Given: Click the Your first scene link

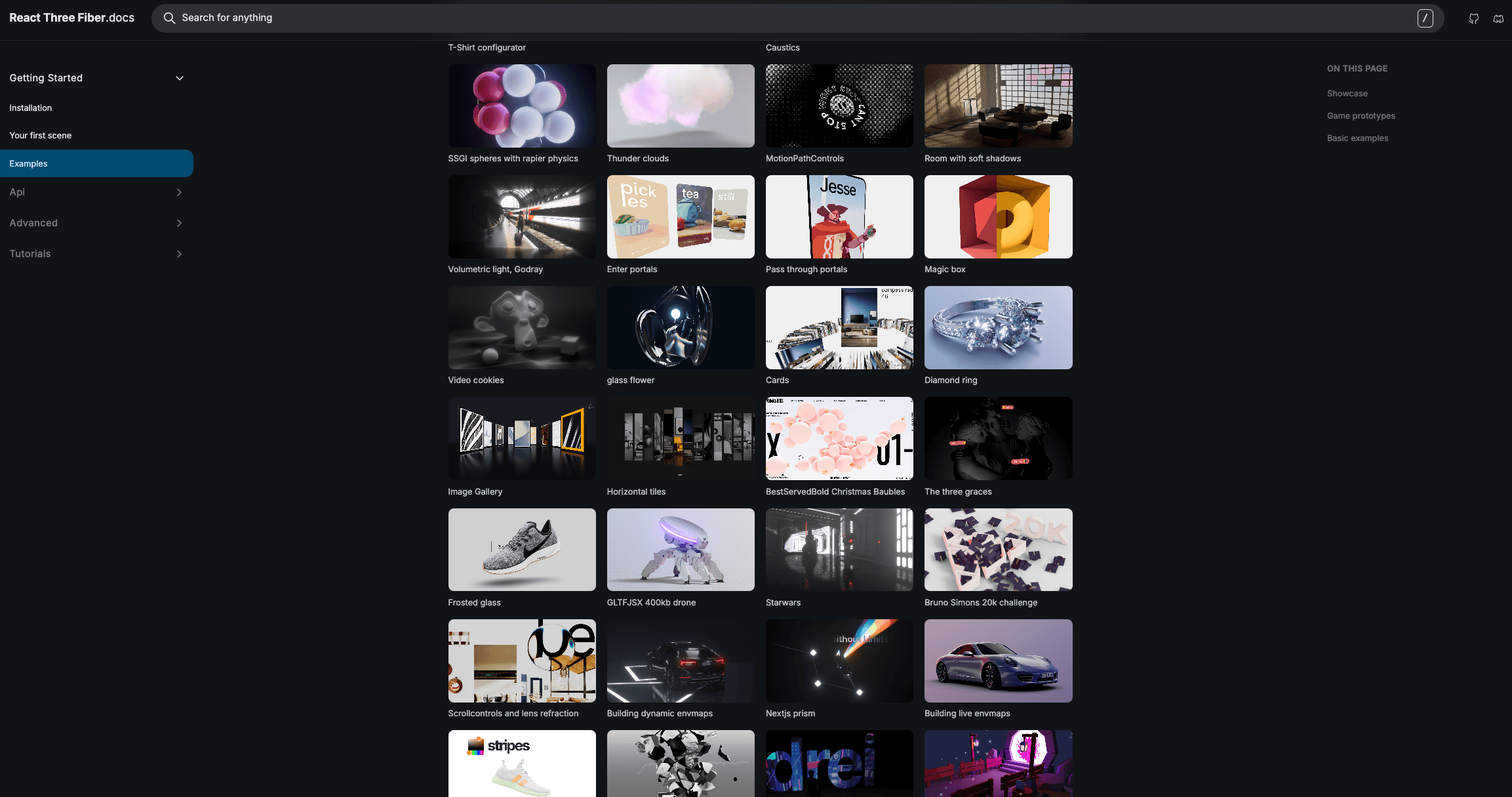Looking at the screenshot, I should [x=40, y=134].
